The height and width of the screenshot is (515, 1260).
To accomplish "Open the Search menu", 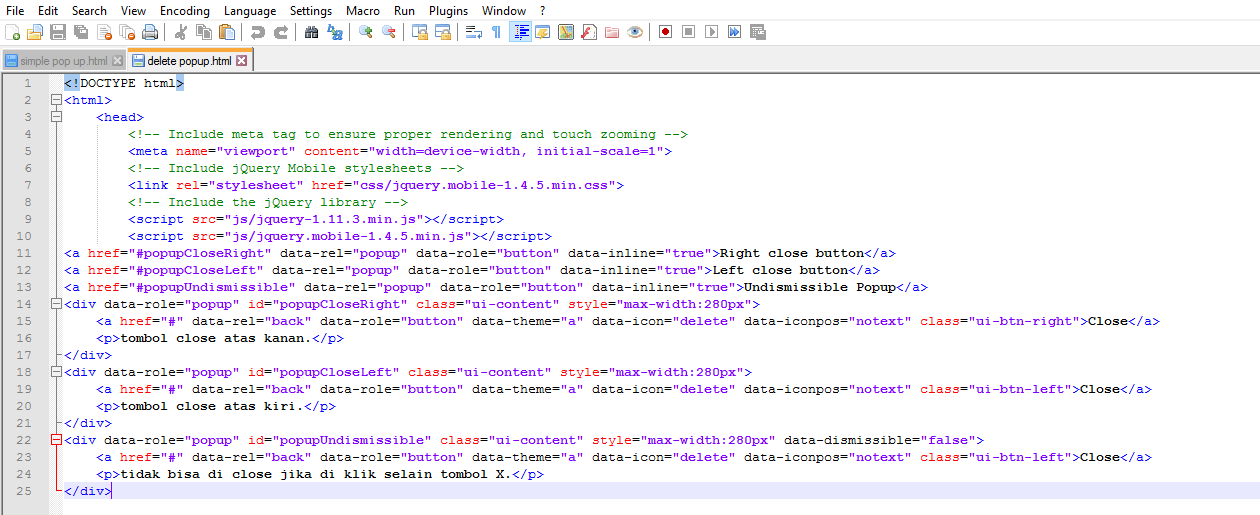I will pos(89,10).
